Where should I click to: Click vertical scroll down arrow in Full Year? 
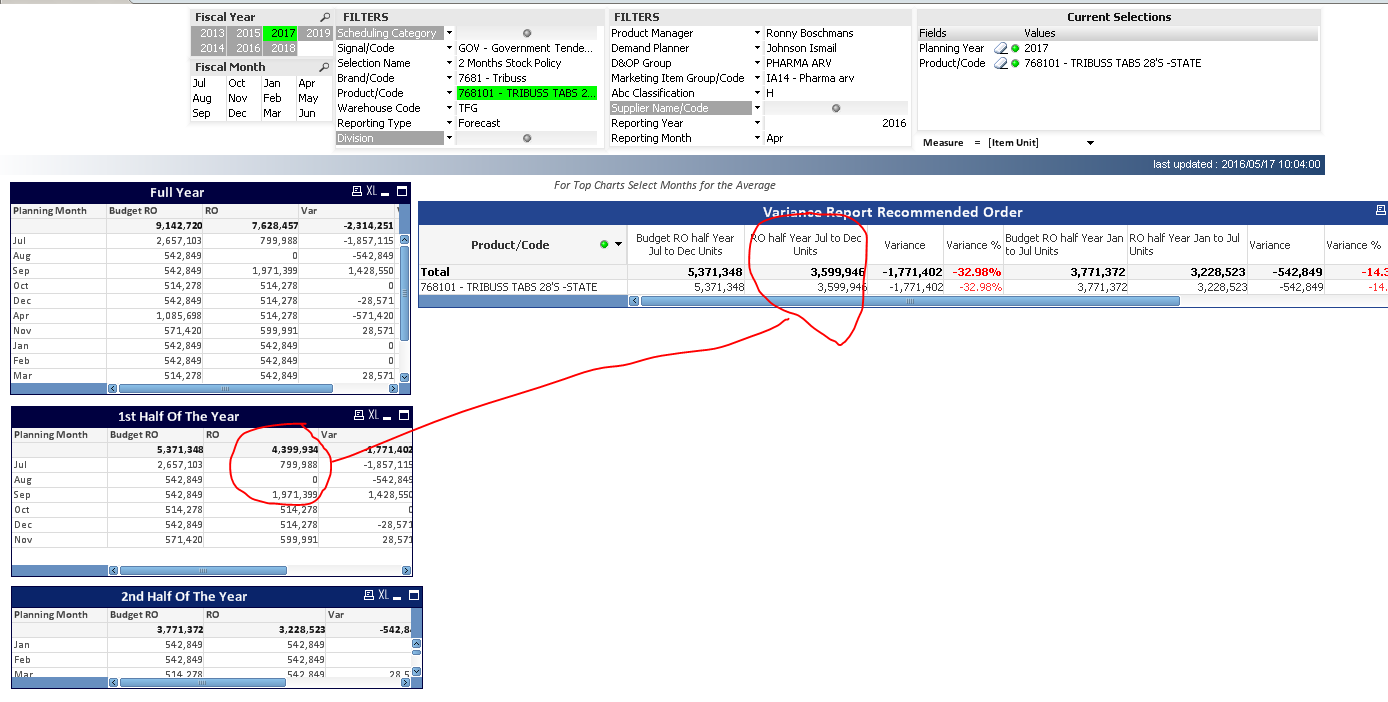pyautogui.click(x=404, y=377)
